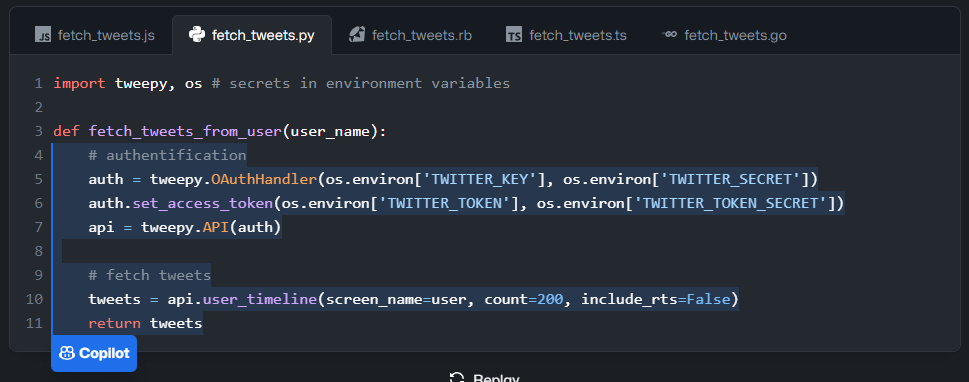Click the Copilot logo icon in badge
The width and height of the screenshot is (969, 382).
(x=67, y=354)
